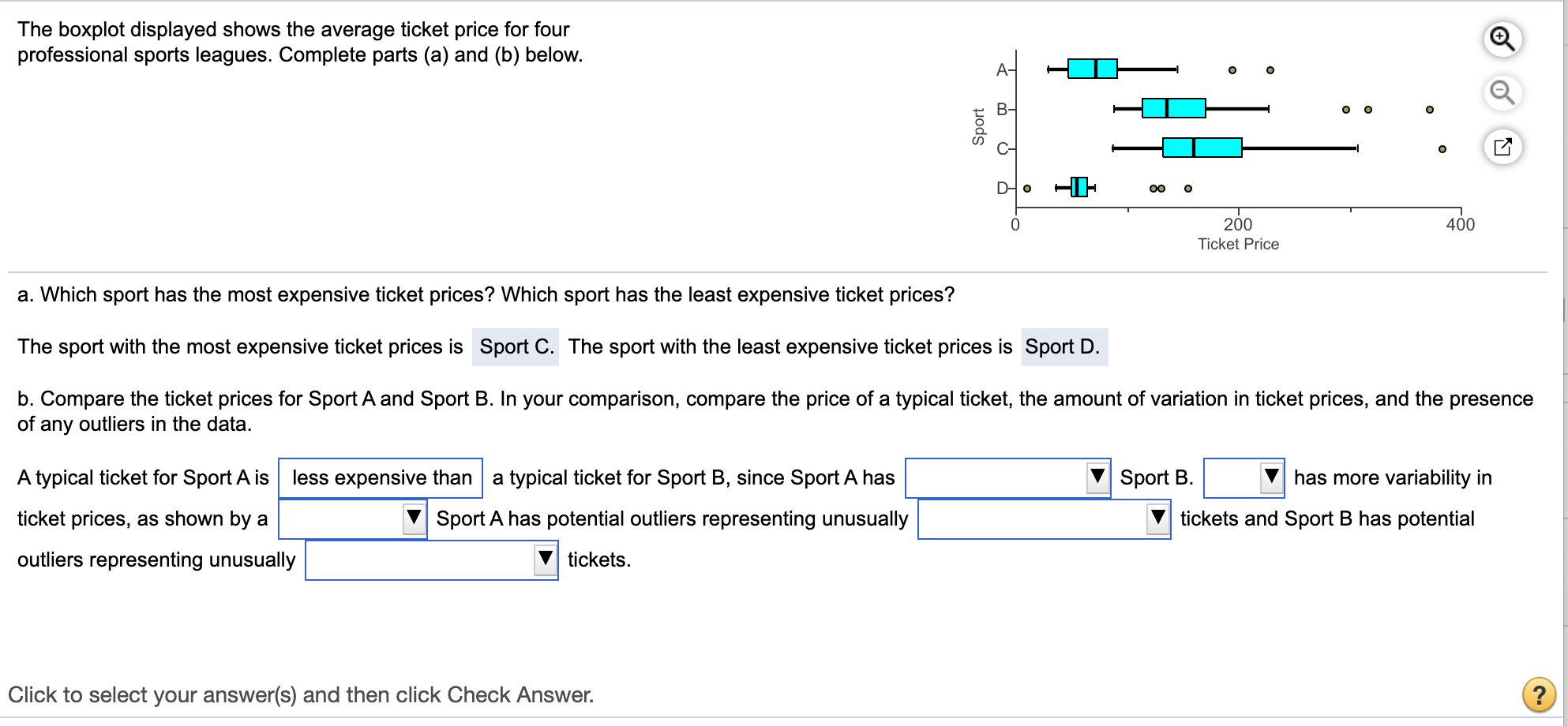The height and width of the screenshot is (726, 1568).
Task: Click the 'Sport C.' answer field
Action: click(x=516, y=347)
